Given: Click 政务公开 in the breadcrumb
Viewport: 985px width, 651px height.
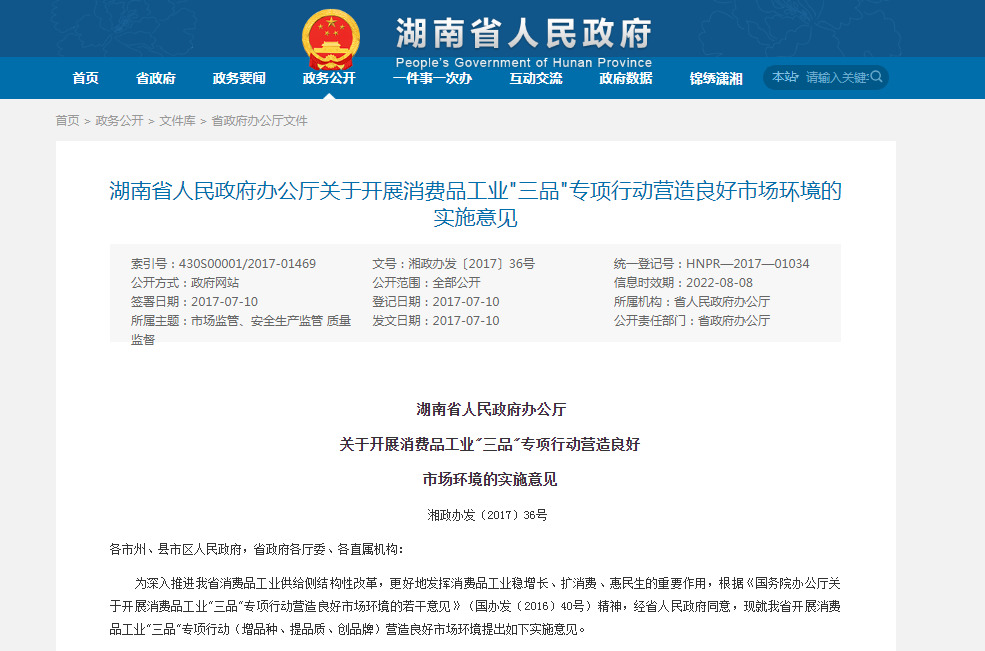Looking at the screenshot, I should (x=119, y=121).
